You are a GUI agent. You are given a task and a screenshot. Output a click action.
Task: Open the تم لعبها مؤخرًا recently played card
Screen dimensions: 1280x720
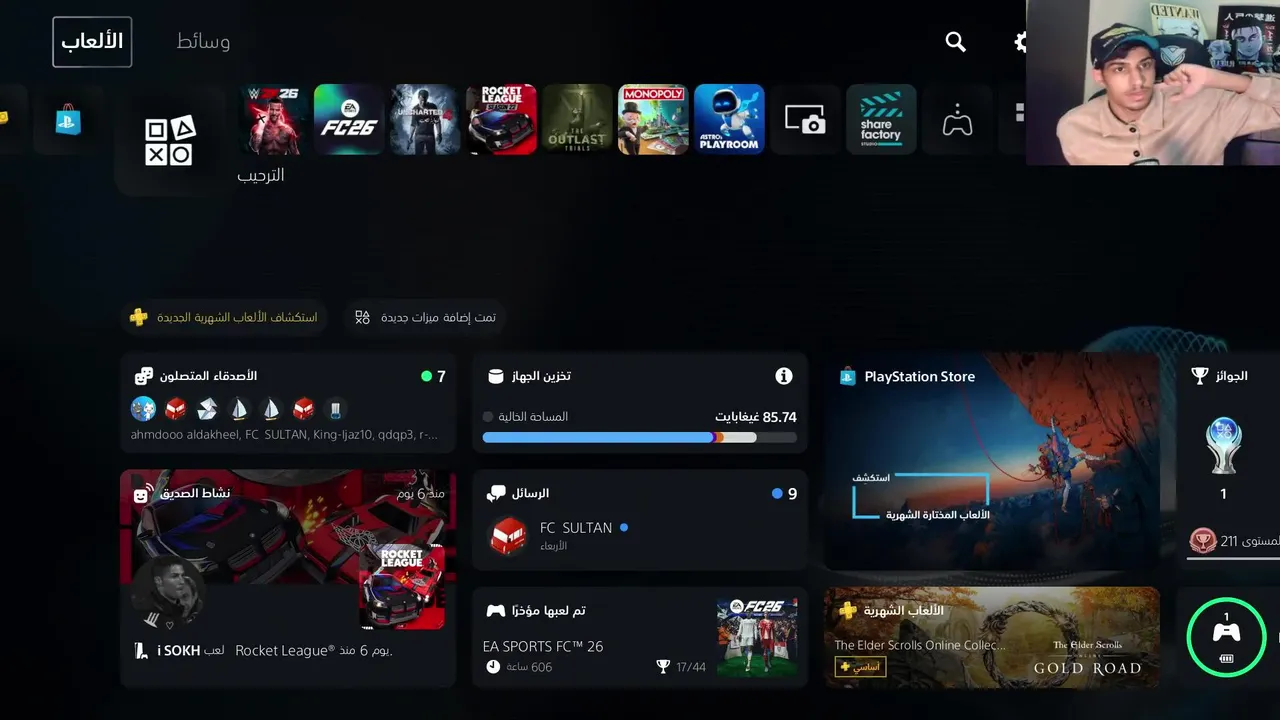640,637
